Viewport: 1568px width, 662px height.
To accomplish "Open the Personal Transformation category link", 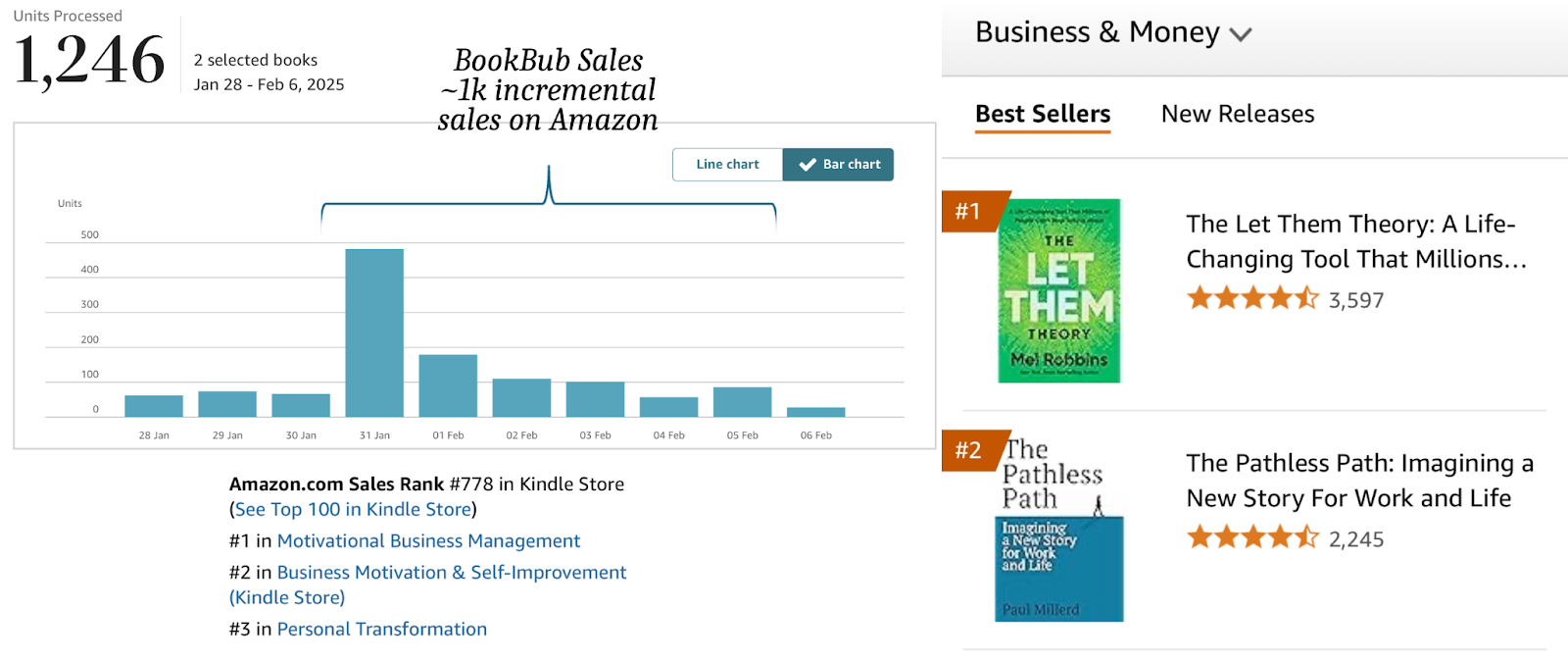I will [381, 629].
